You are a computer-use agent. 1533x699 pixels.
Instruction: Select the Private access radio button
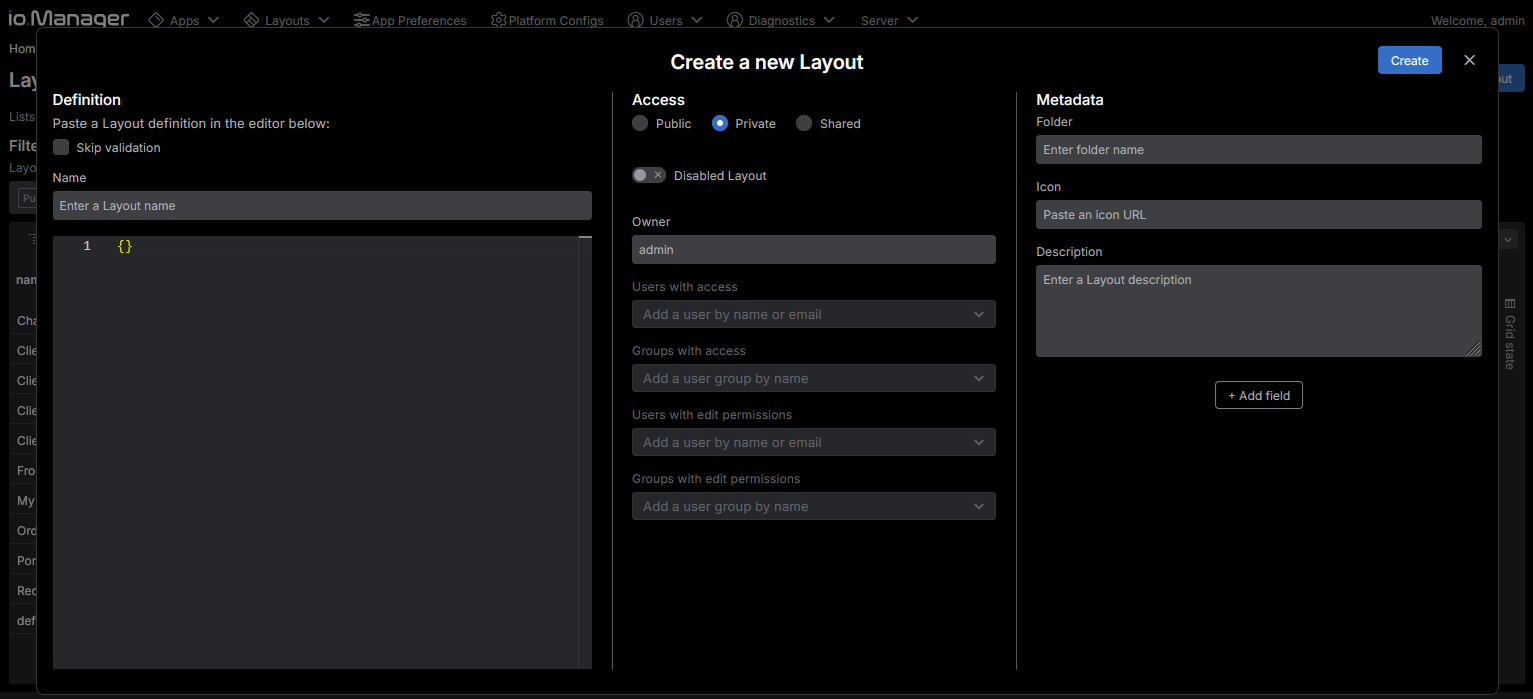pyautogui.click(x=720, y=123)
